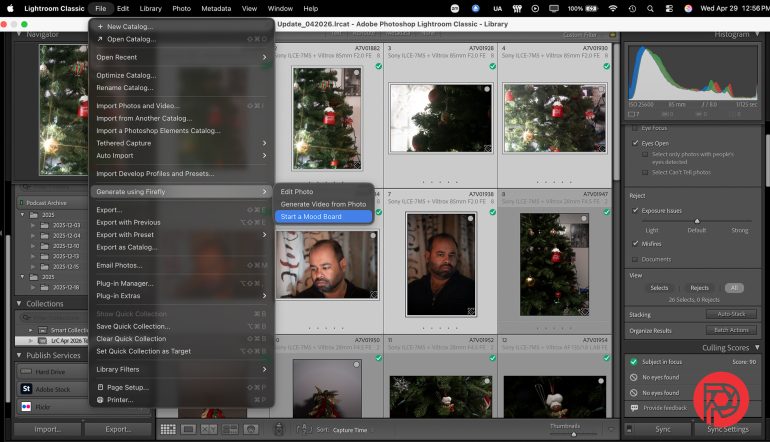770x442 pixels.
Task: Open Survey view icon in toolbar
Action: click(230, 429)
